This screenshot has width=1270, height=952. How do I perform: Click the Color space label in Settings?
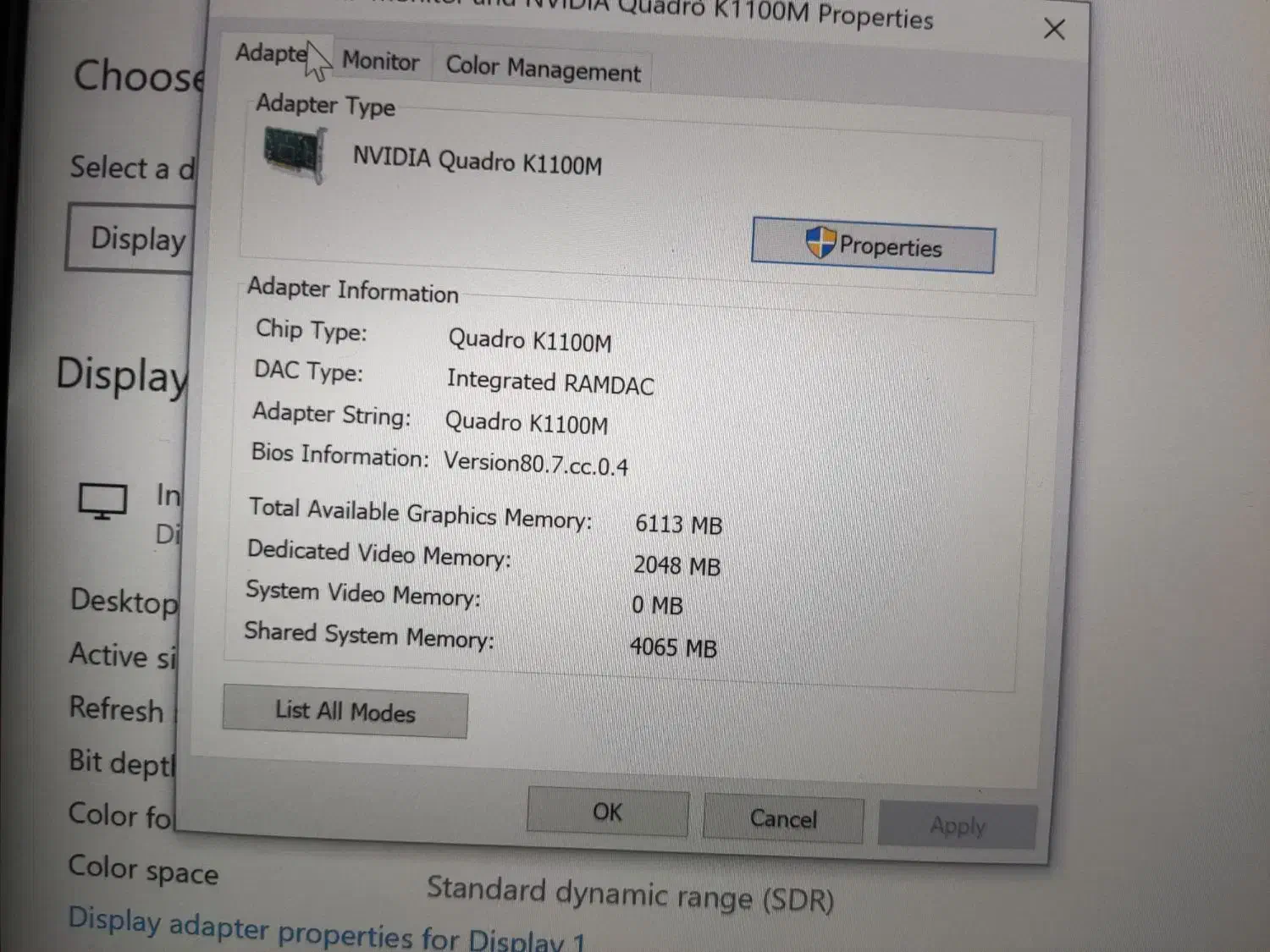(x=143, y=869)
